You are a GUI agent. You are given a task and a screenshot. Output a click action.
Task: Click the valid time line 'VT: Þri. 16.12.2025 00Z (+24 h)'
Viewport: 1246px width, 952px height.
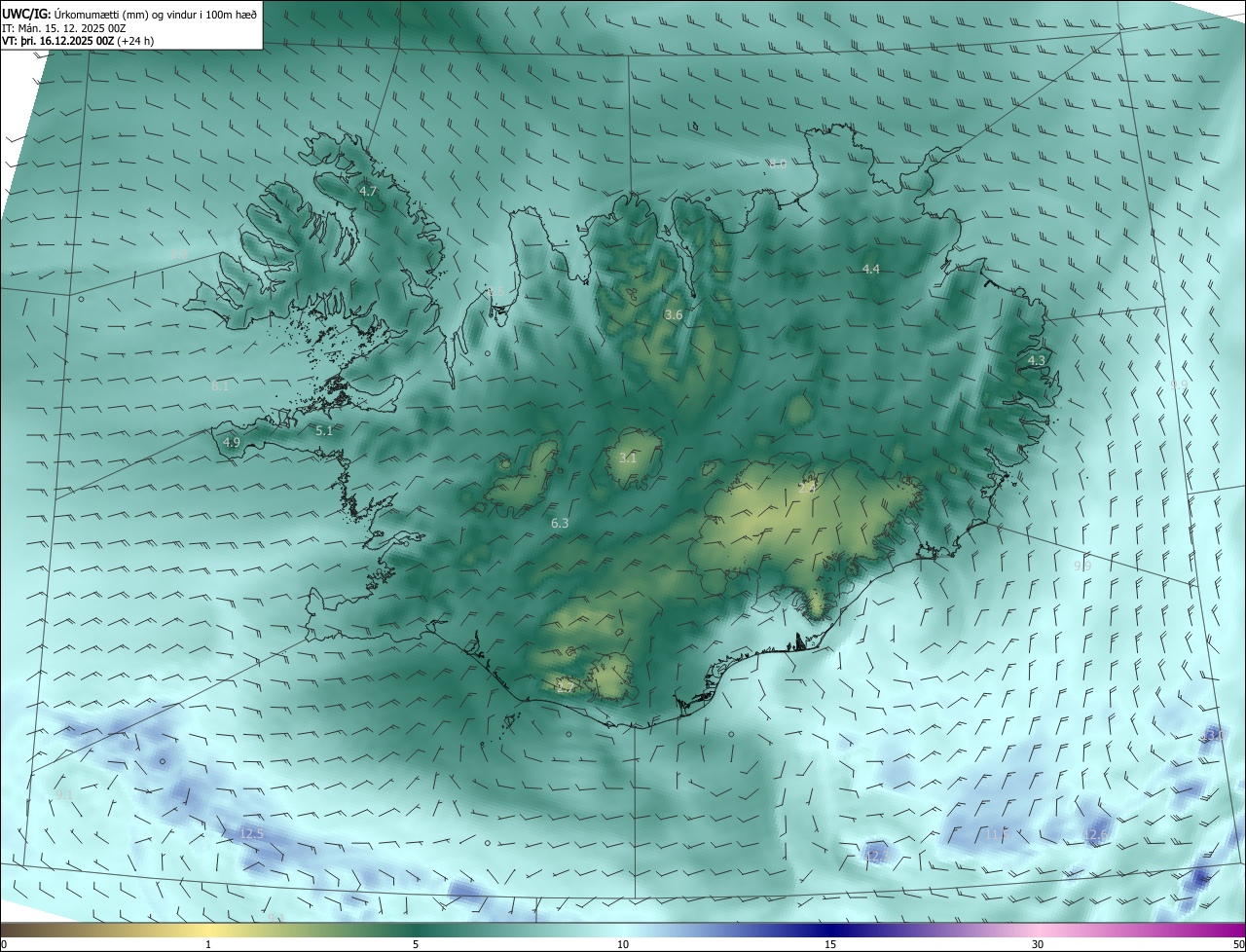click(78, 41)
